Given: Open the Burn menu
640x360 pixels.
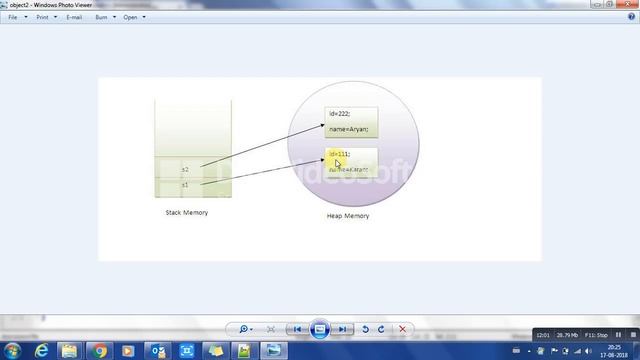Looking at the screenshot, I should (x=101, y=17).
